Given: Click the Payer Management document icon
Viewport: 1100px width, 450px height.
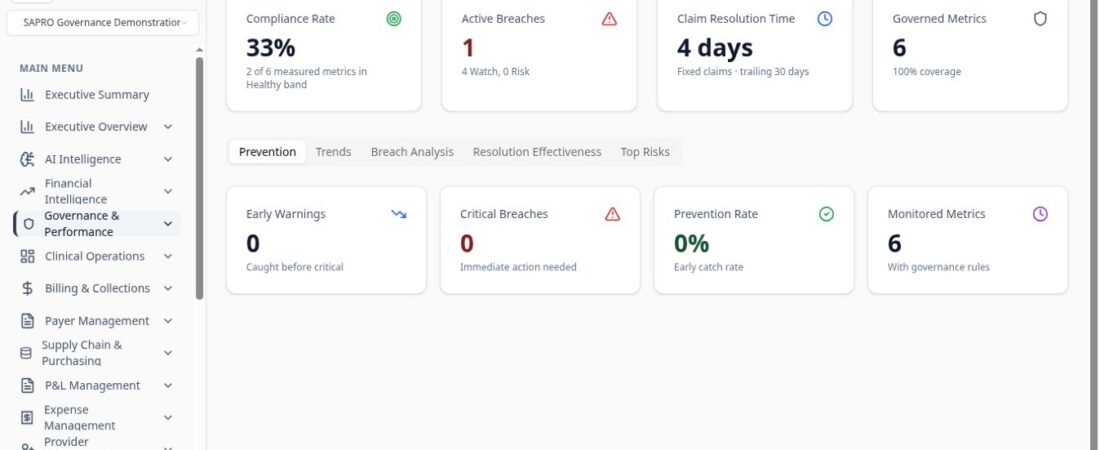Looking at the screenshot, I should (27, 321).
